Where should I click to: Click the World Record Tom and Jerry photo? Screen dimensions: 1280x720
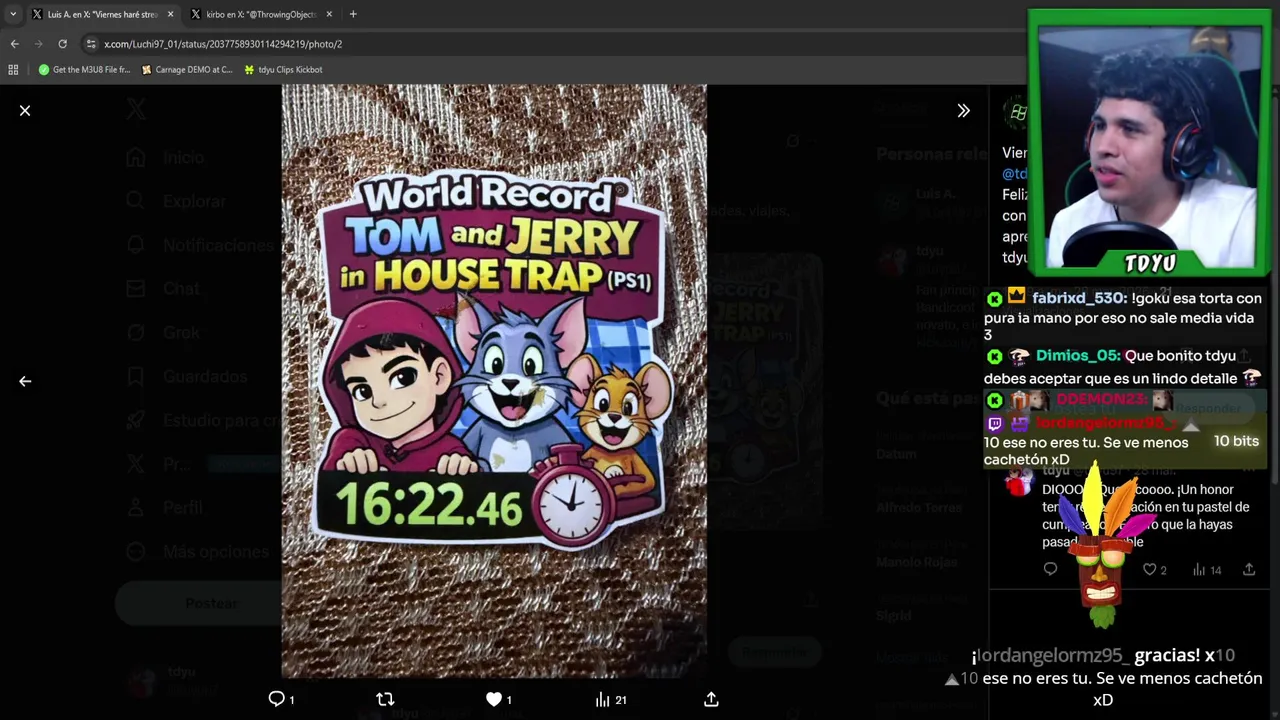494,381
